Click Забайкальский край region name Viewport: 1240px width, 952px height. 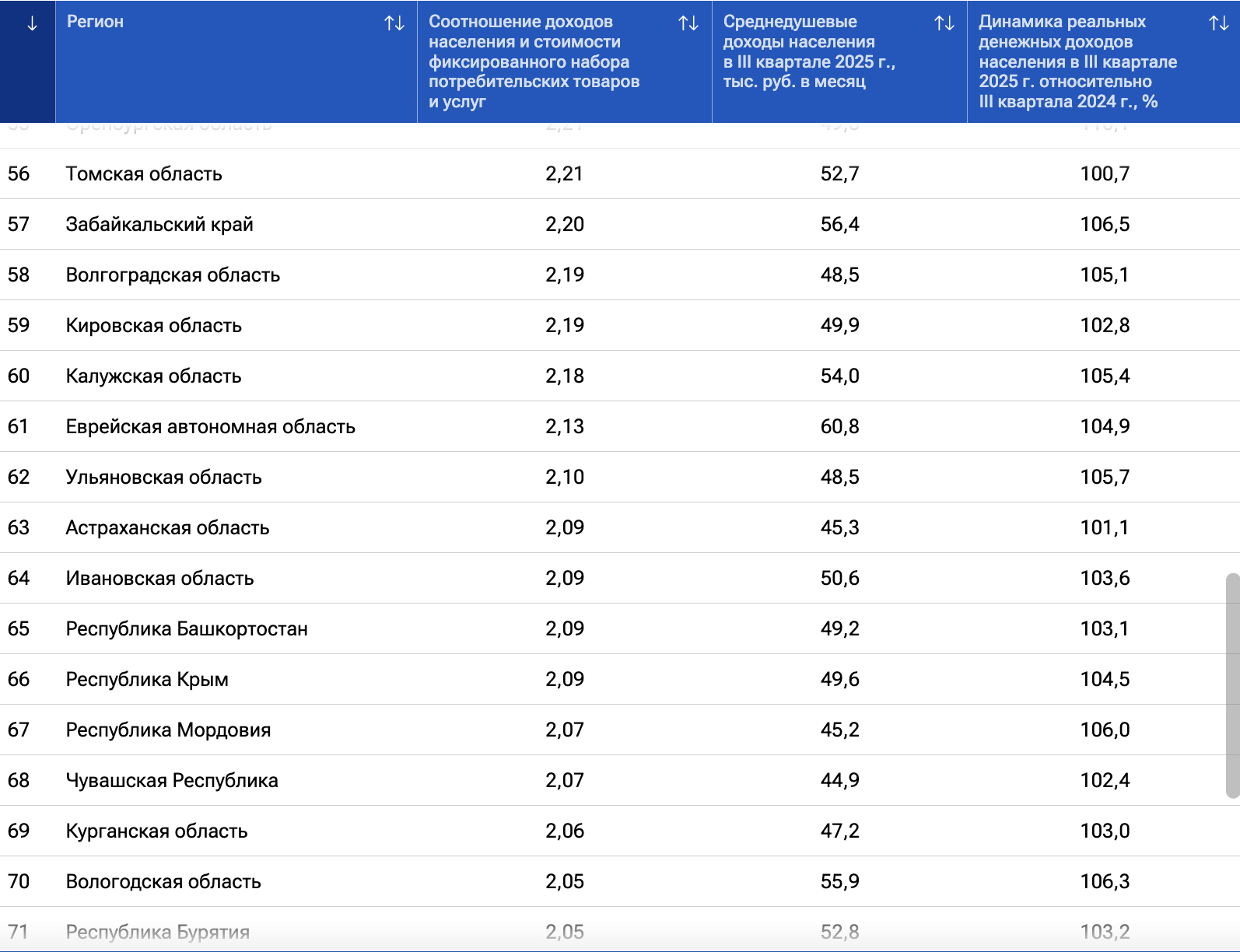coord(159,224)
